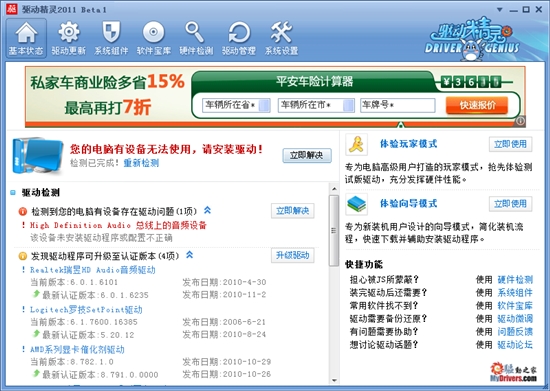Viewport: 550px width, 391px height.
Task: Open the 硬件检测 quick link
Action: (x=515, y=279)
